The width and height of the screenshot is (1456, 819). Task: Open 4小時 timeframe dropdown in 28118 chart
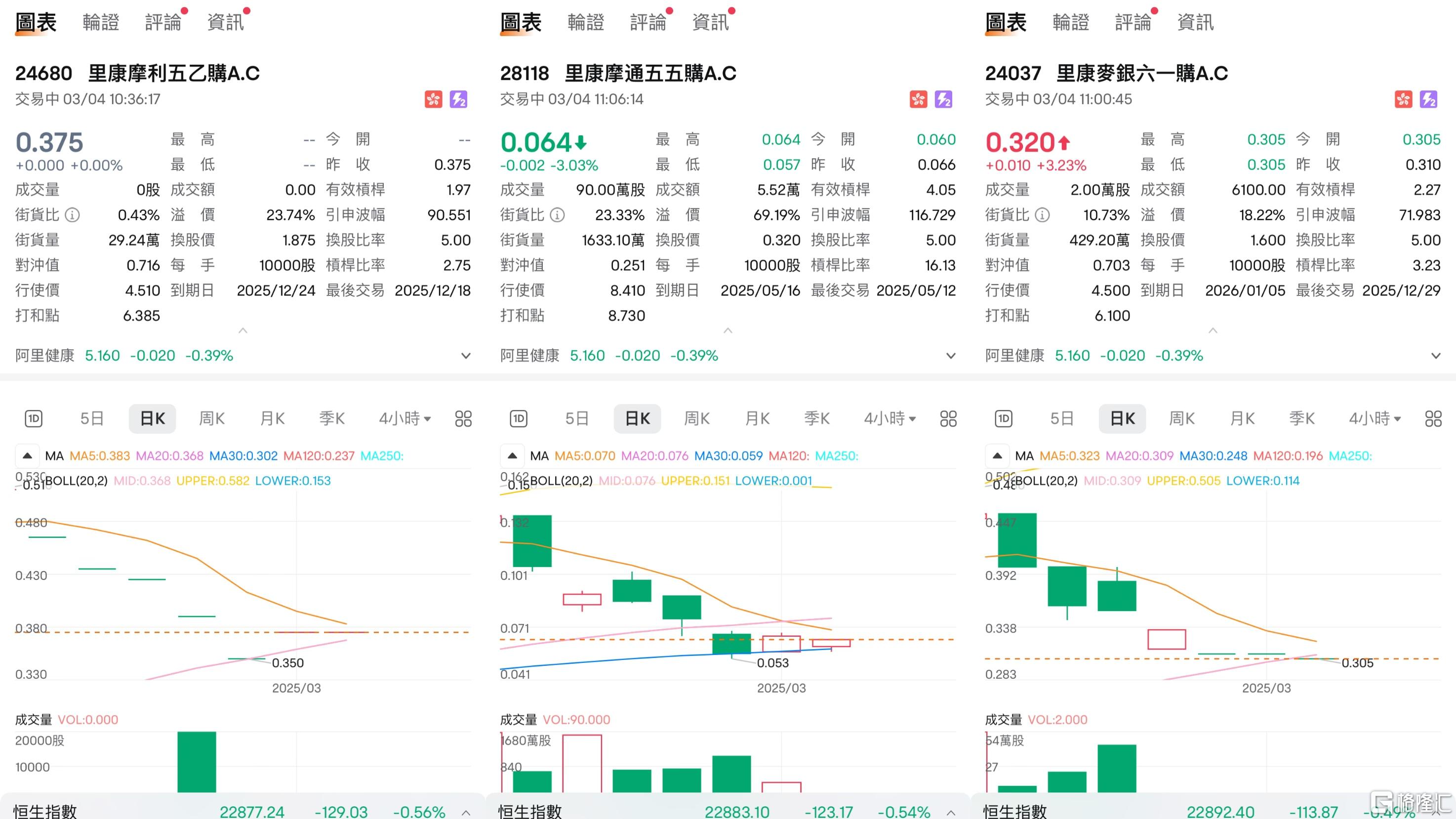tap(890, 419)
